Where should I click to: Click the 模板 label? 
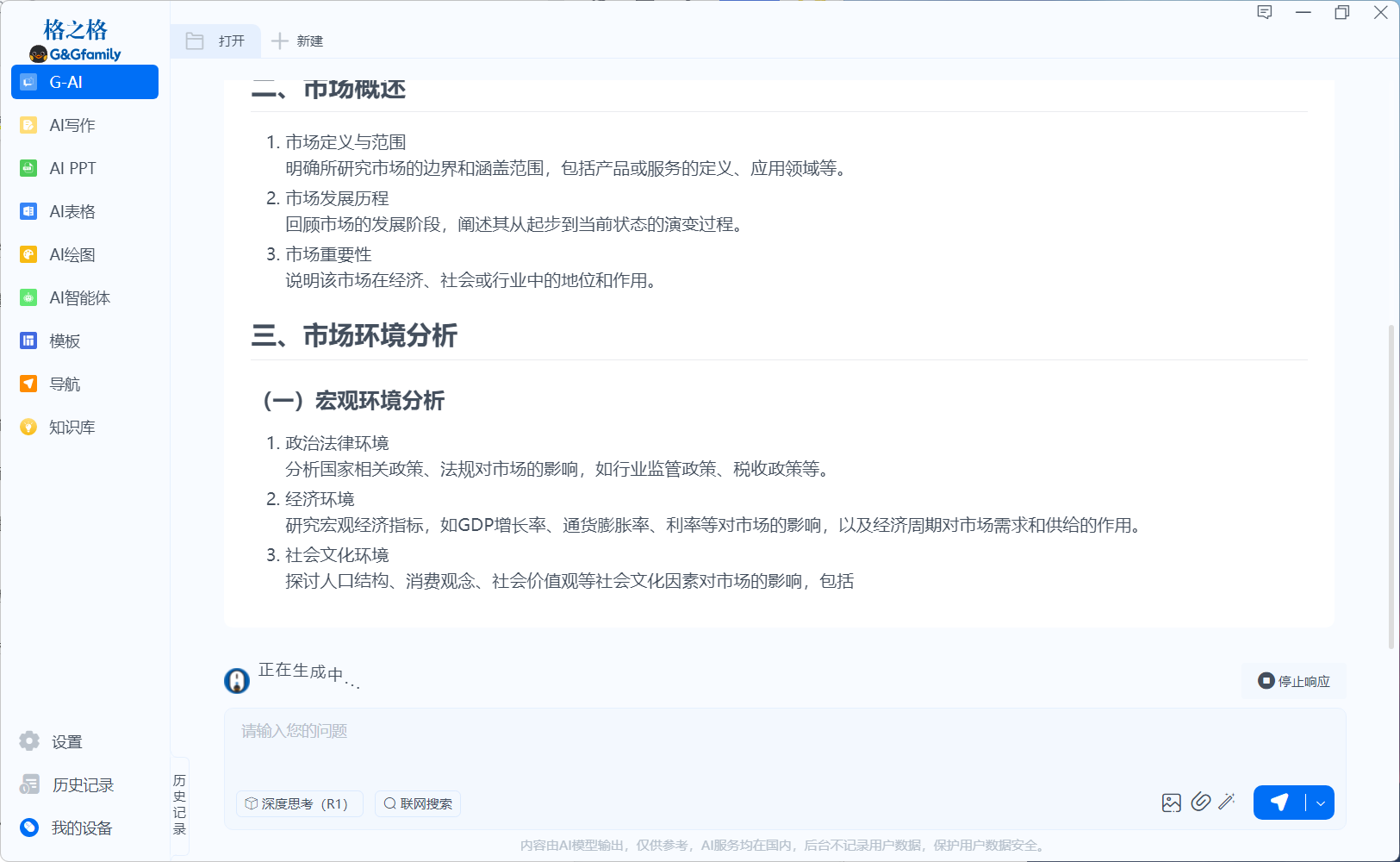click(x=65, y=340)
